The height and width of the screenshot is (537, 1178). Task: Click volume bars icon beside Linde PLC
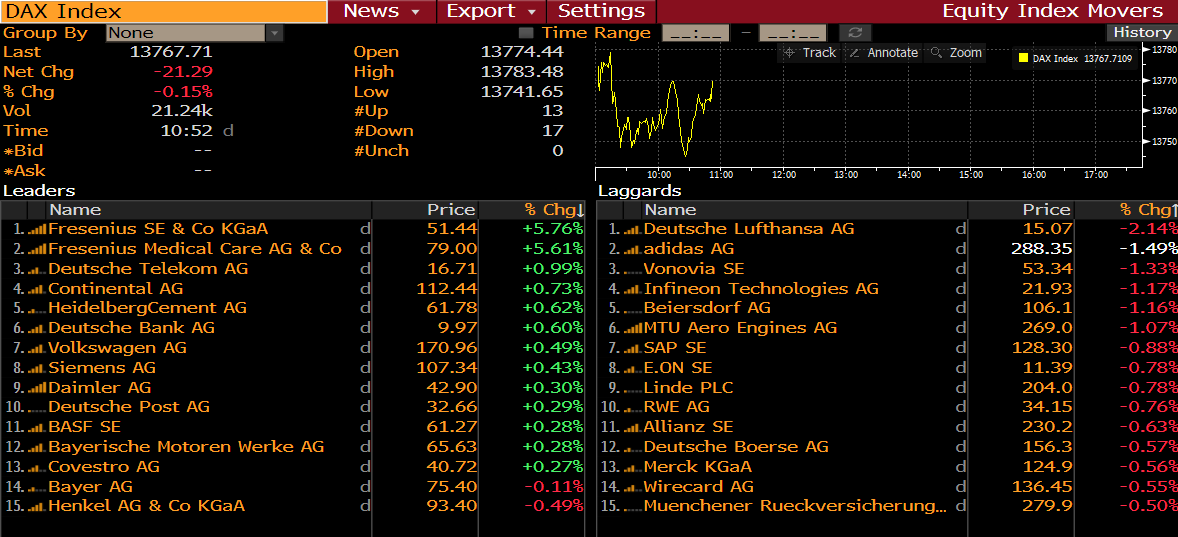coord(633,388)
